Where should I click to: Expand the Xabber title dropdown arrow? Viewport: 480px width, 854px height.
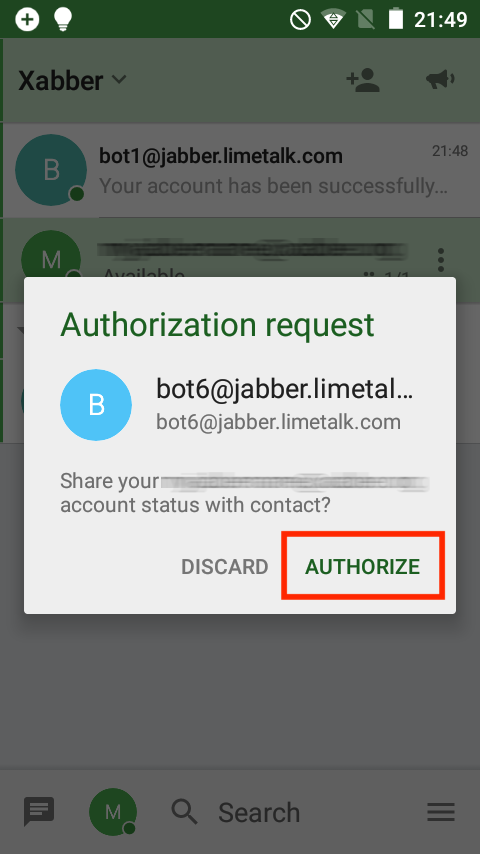[119, 80]
